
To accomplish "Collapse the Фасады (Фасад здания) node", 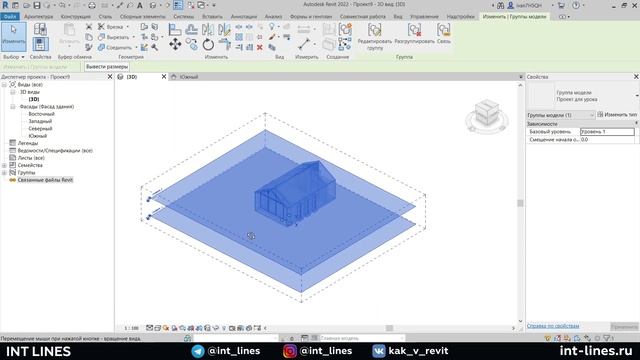I will pos(13,107).
